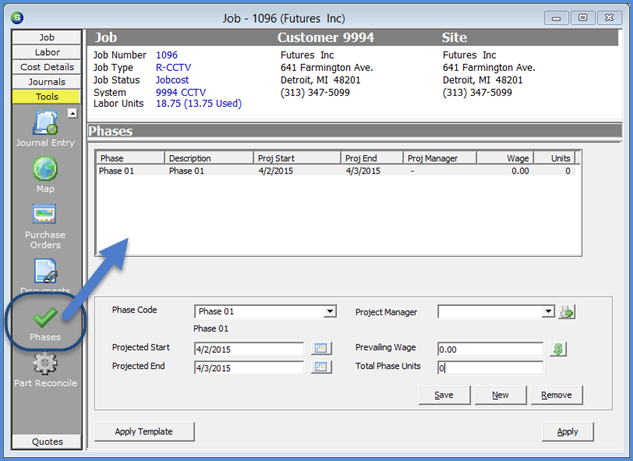Switch to the Labor sidebar tab
Viewport: 633px width, 461px height.
point(47,52)
